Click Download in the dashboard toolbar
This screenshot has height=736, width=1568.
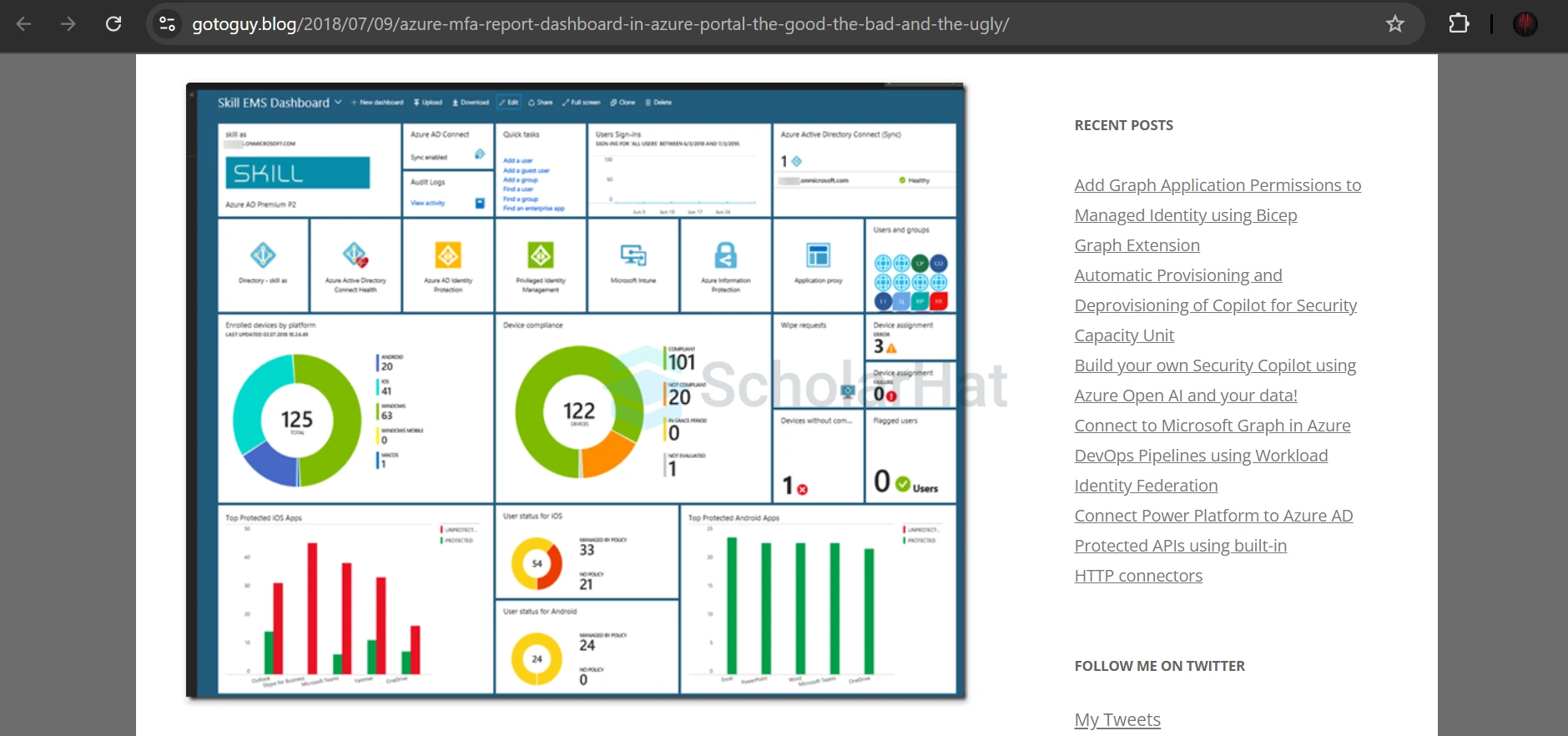[x=471, y=103]
